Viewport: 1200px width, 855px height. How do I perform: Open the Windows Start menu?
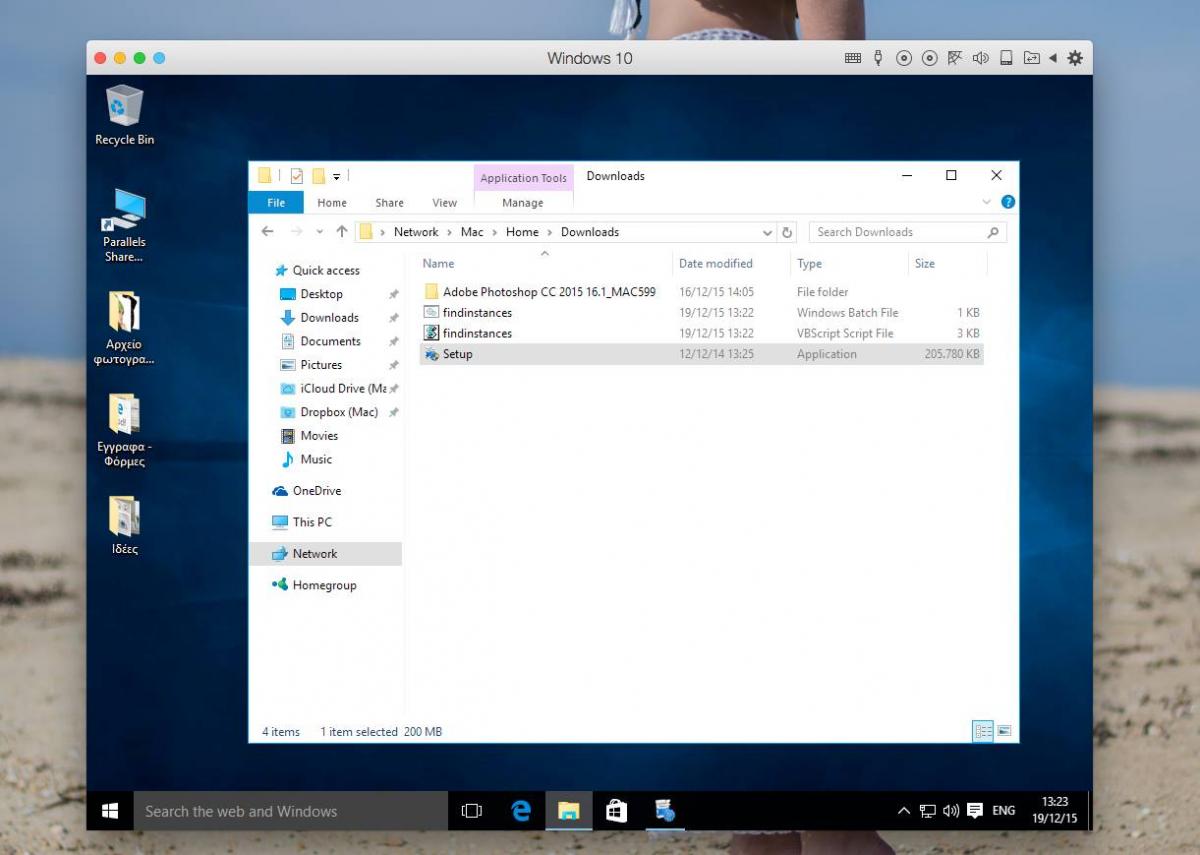(110, 811)
